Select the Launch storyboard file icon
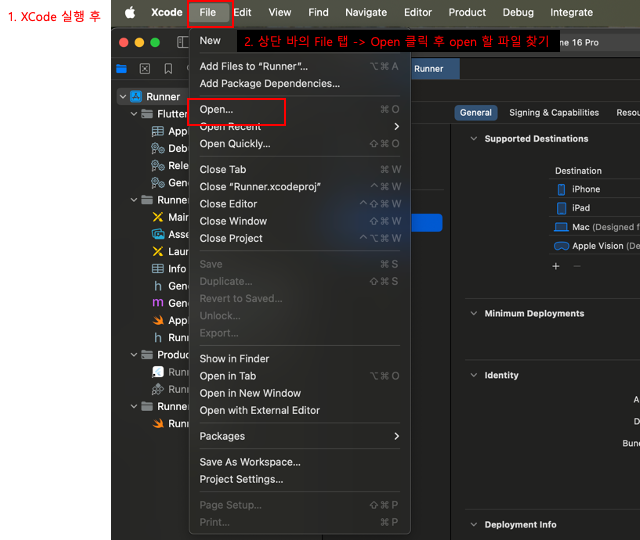 (x=158, y=251)
